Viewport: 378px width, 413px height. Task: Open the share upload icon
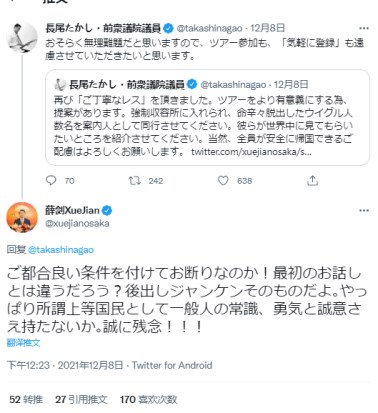pyautogui.click(x=312, y=180)
